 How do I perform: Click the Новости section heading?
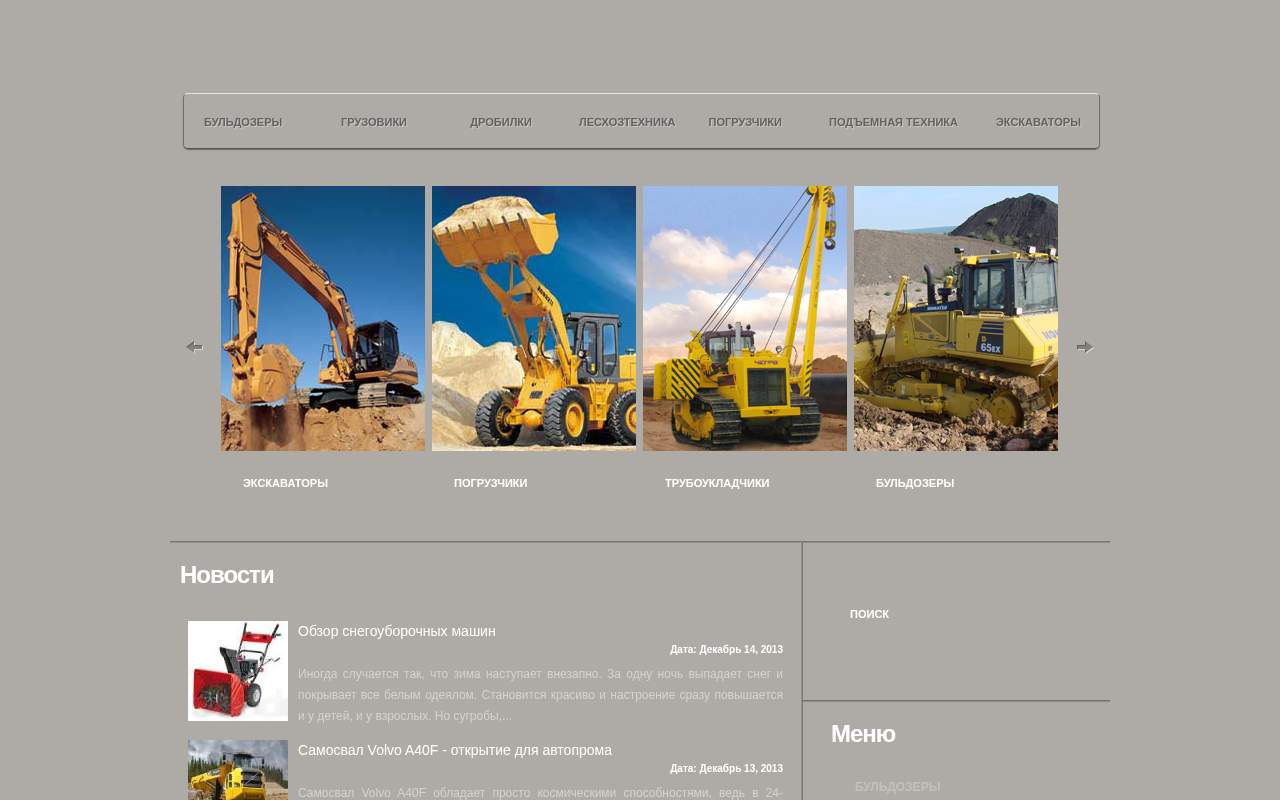[x=227, y=575]
